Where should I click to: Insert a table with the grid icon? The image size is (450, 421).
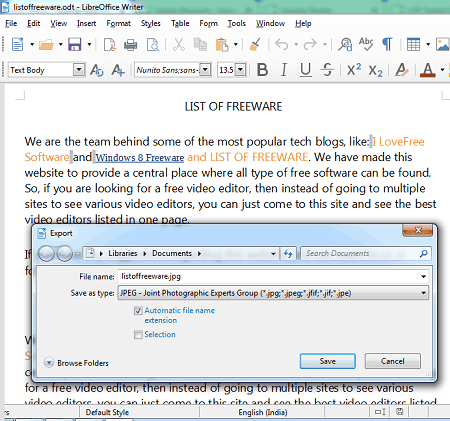tap(413, 44)
